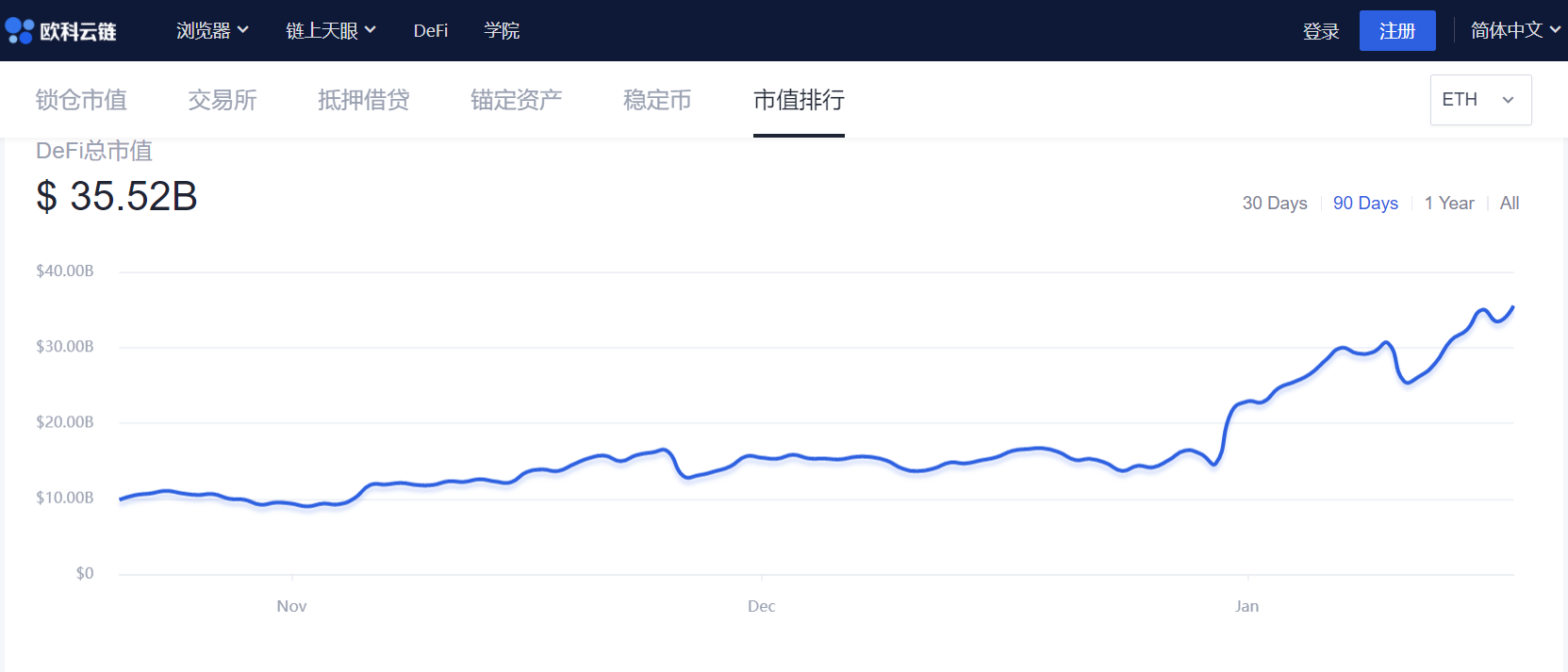Screen dimensions: 1568x672
Task: Switch to the 稳定币 tab
Action: (657, 100)
